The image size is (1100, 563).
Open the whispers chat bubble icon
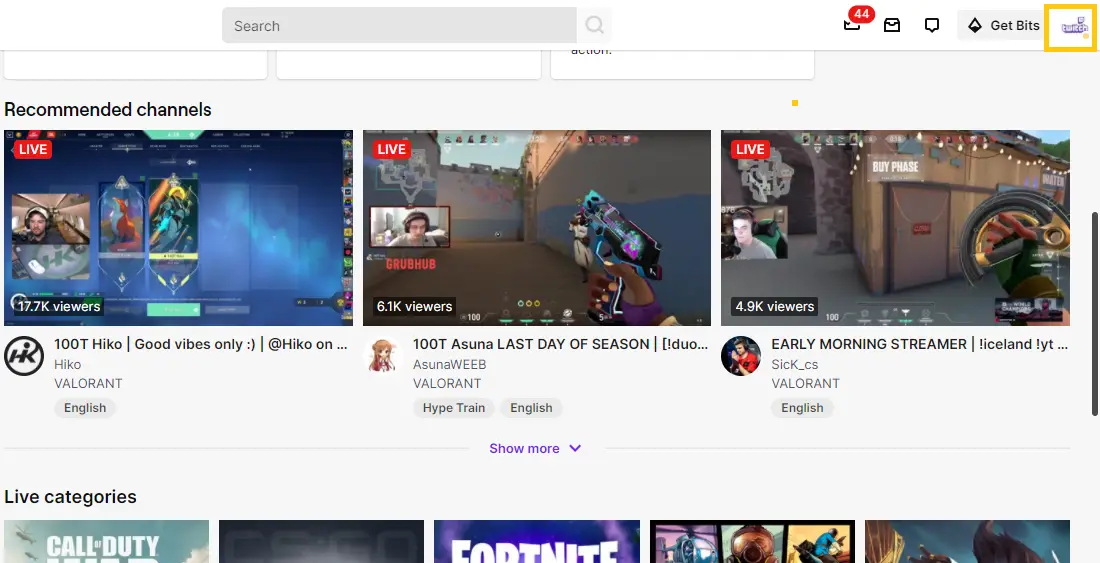point(932,26)
